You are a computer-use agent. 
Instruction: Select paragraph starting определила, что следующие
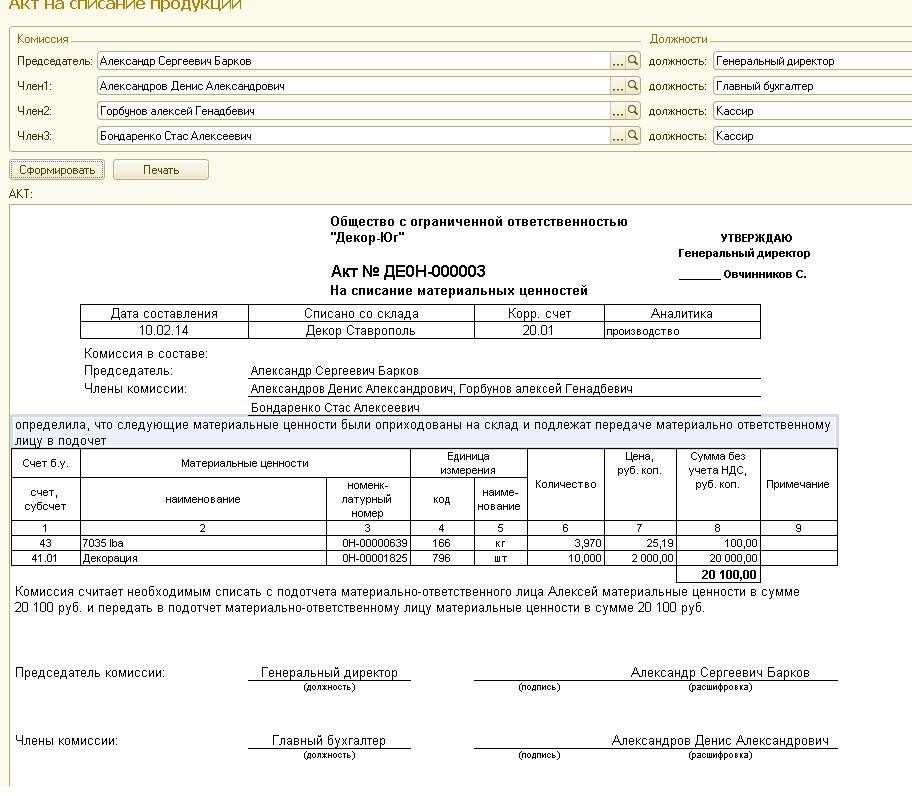pyautogui.click(x=423, y=433)
